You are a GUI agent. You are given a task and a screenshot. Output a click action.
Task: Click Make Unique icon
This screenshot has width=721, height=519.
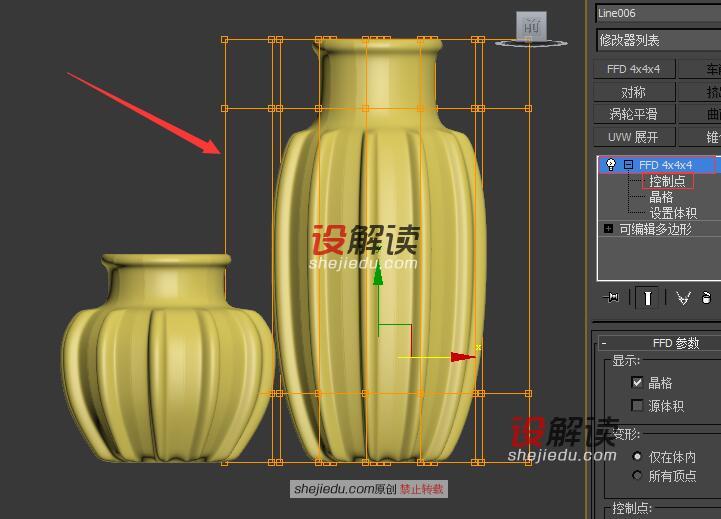coord(683,298)
